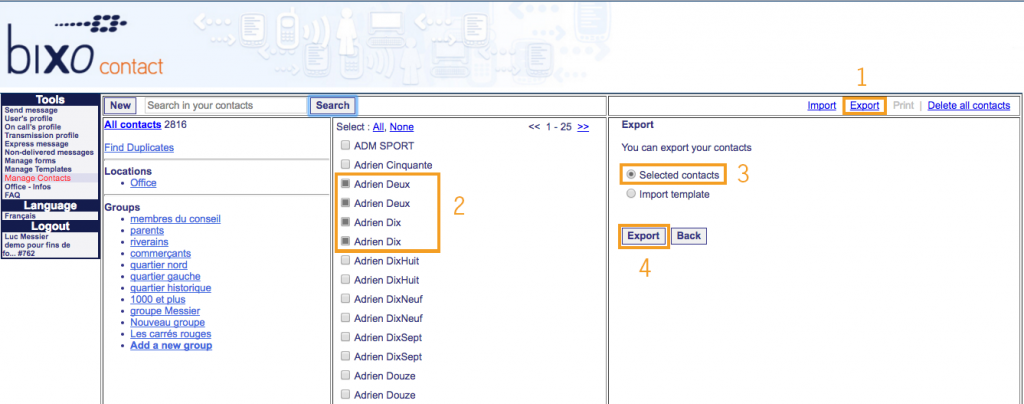Click the Export button beside Back

point(643,236)
